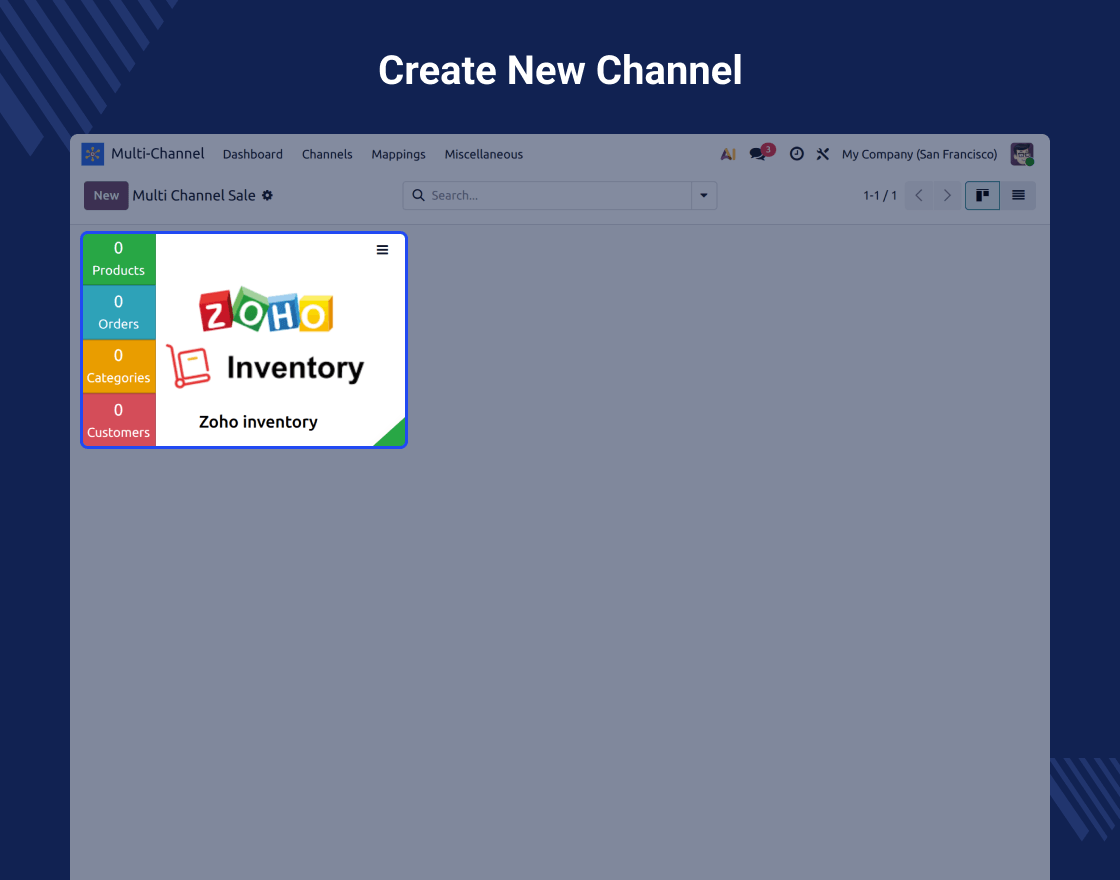Go to next page of records
1120x880 pixels.
[947, 196]
